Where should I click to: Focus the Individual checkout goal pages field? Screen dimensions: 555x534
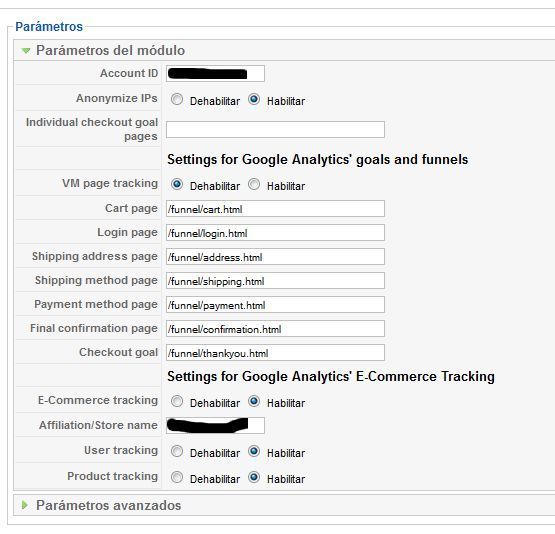[x=275, y=130]
